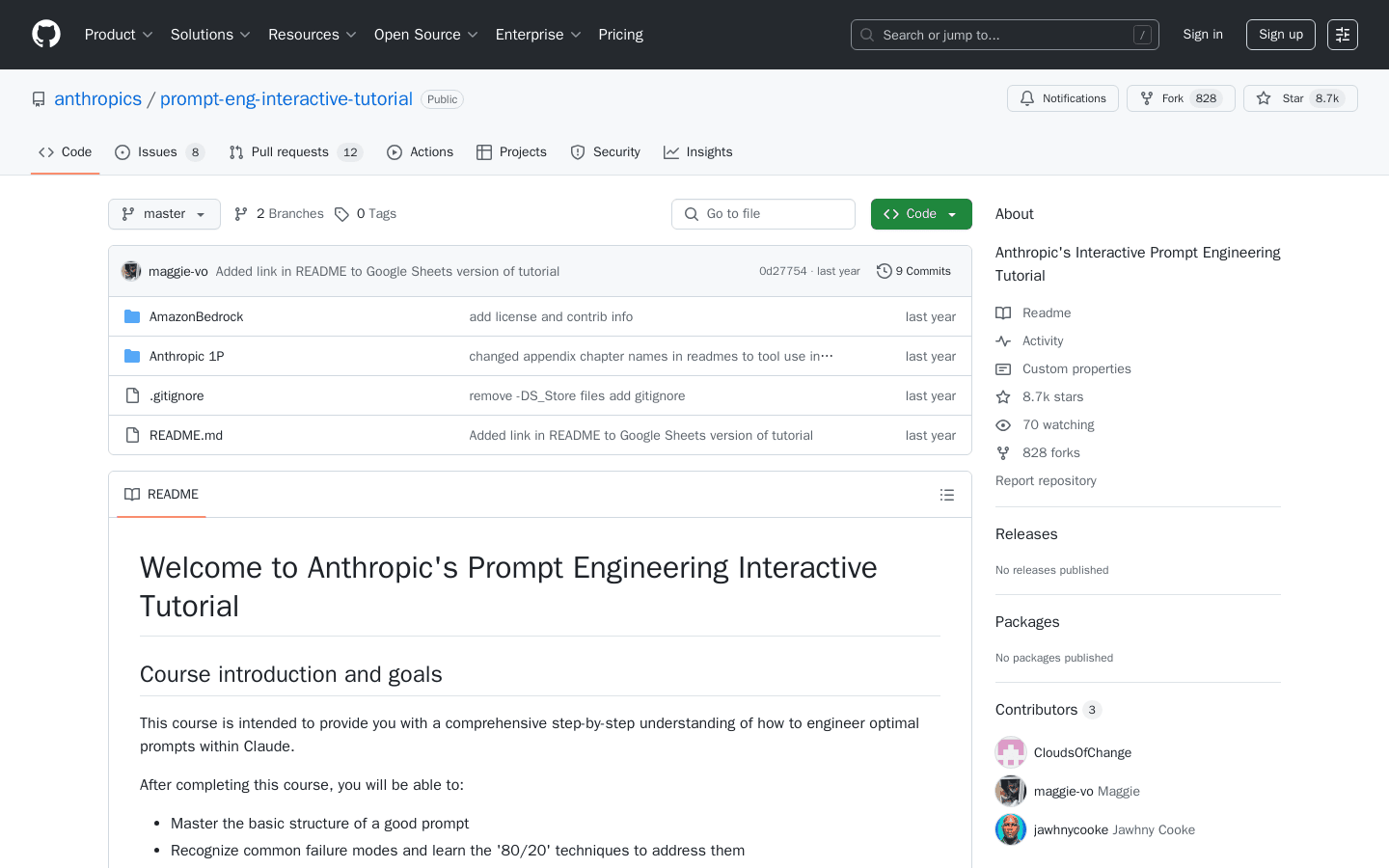Select maggie-vo contributor avatar
Screen dimensions: 1389x868
[x=1010, y=790]
